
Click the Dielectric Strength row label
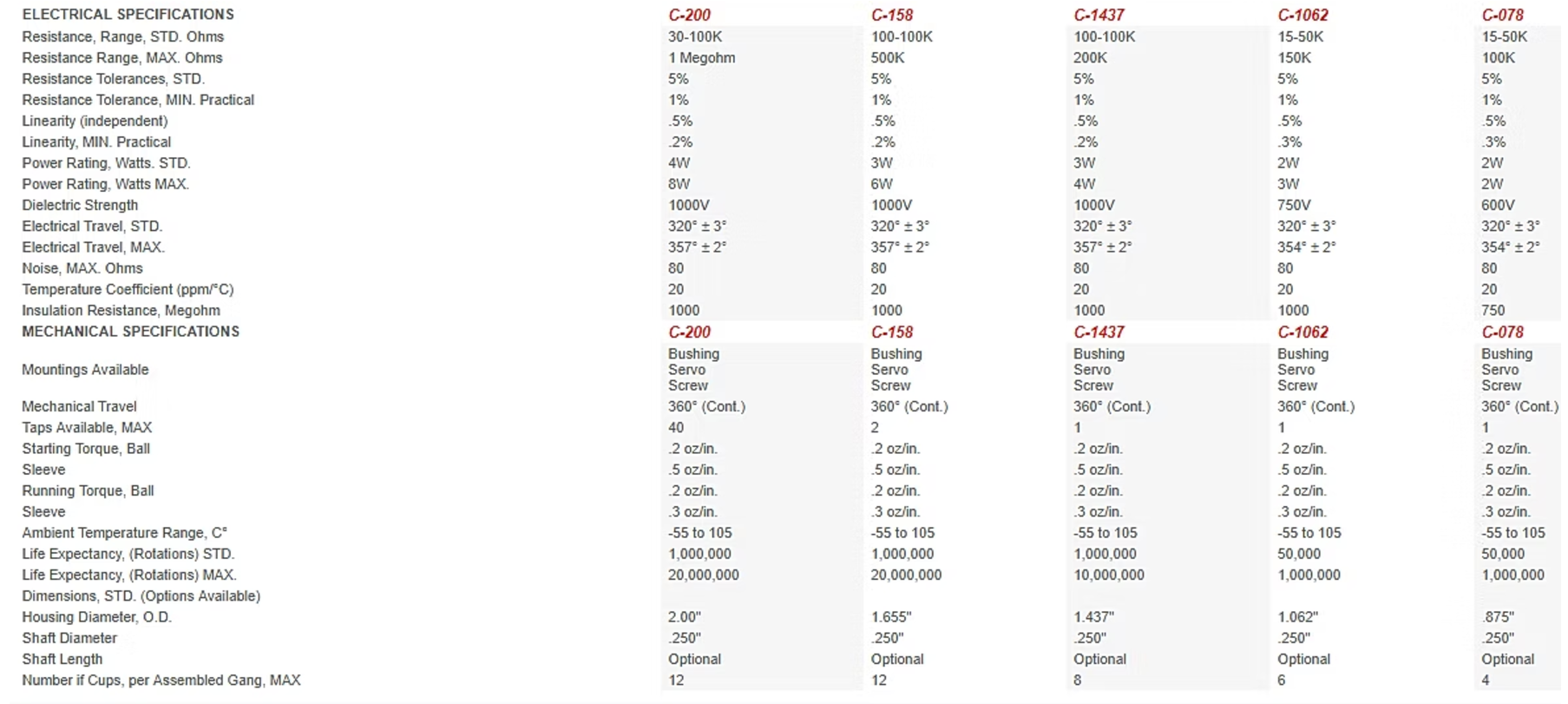pyautogui.click(x=80, y=206)
